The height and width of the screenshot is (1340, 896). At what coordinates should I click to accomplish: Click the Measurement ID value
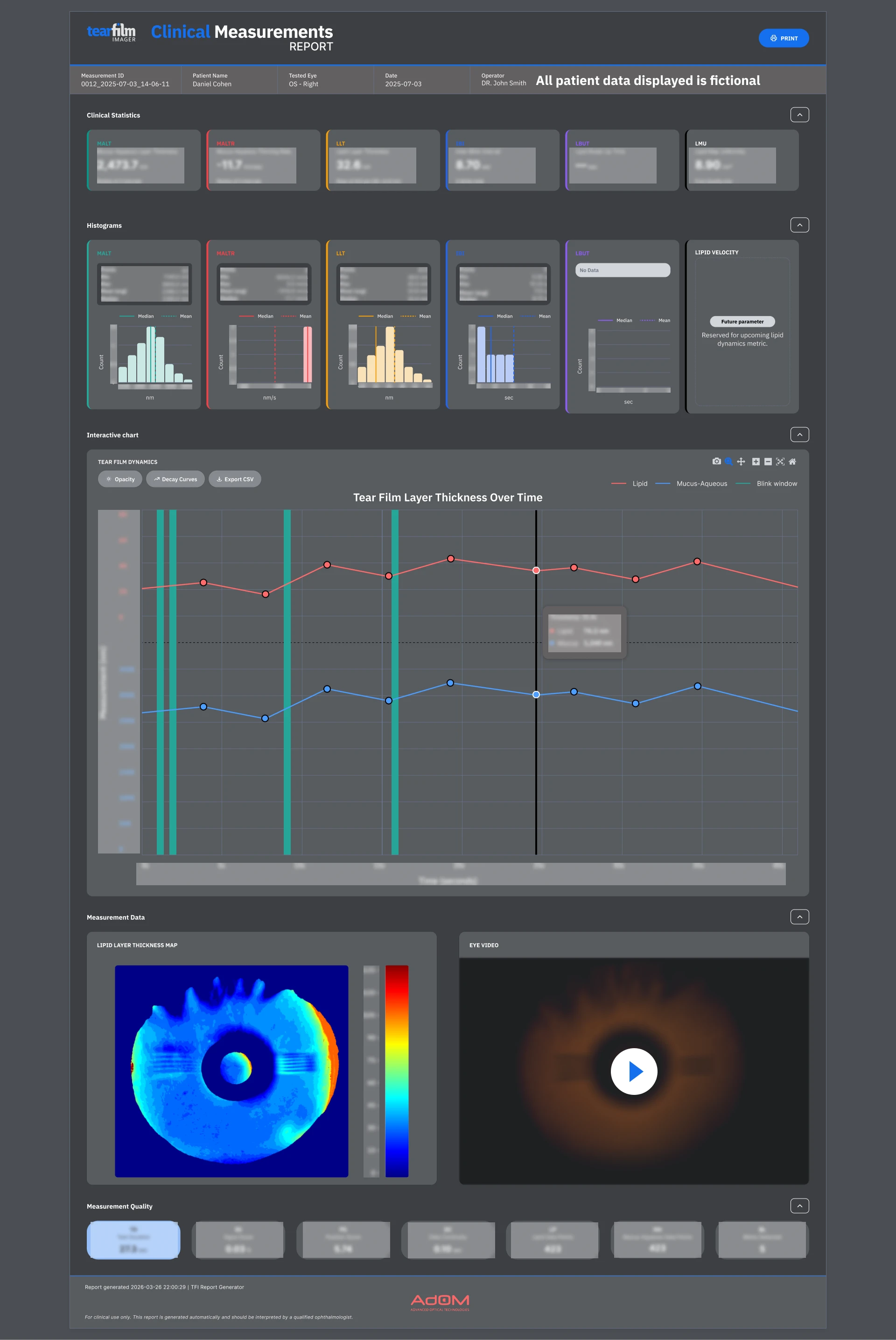[125, 84]
